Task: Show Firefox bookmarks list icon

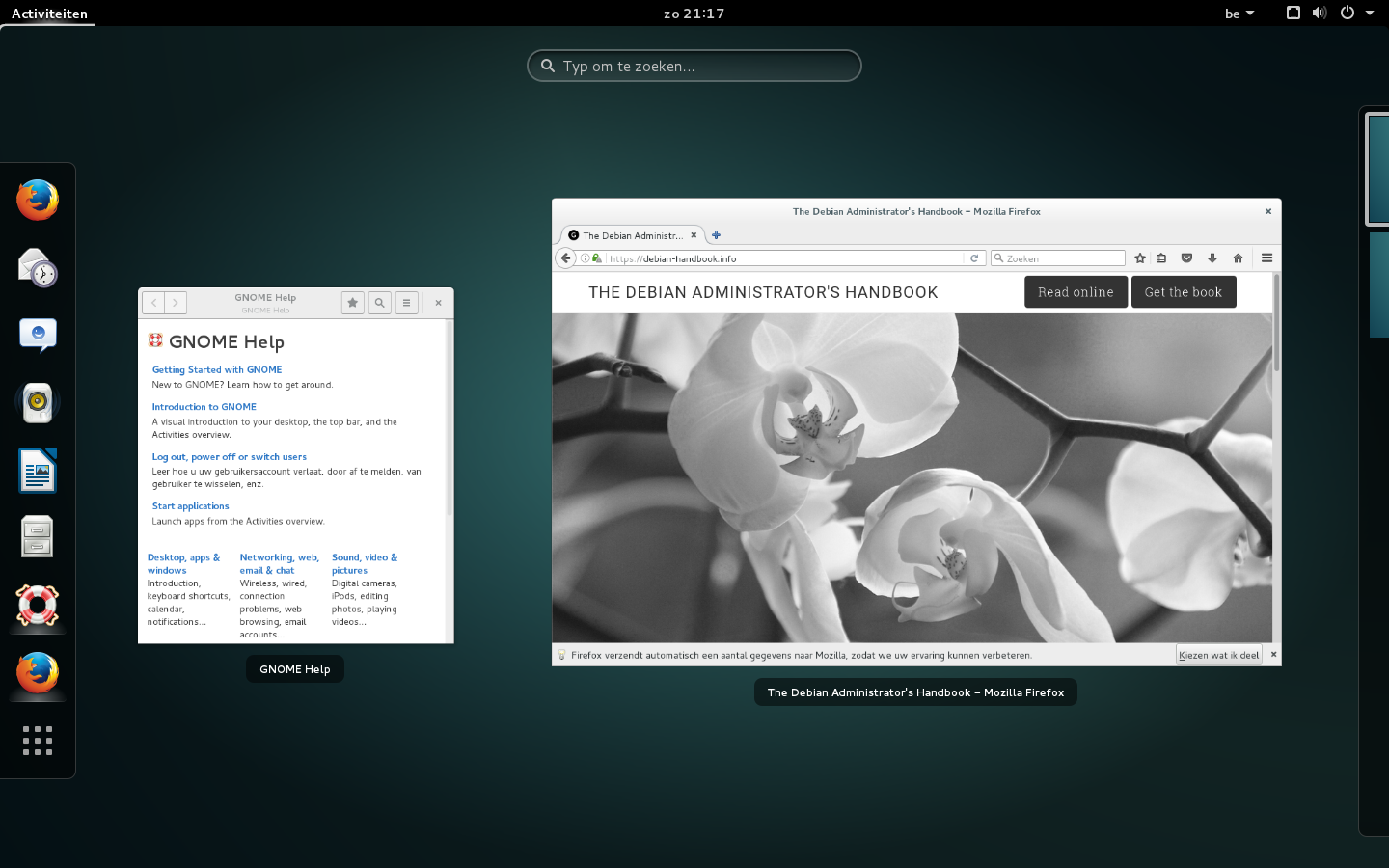Action: (x=1161, y=258)
